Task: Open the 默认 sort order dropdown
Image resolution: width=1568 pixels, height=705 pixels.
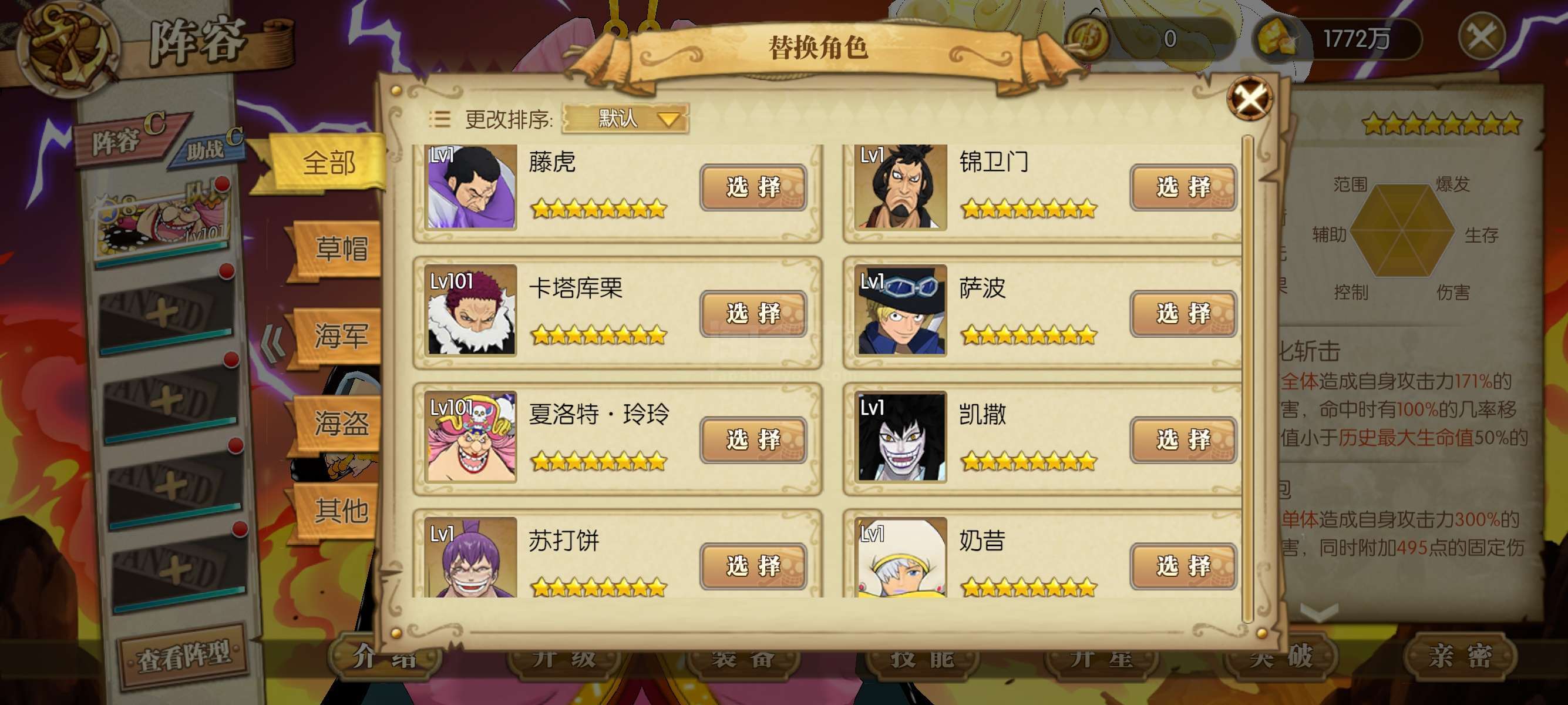Action: coord(627,118)
